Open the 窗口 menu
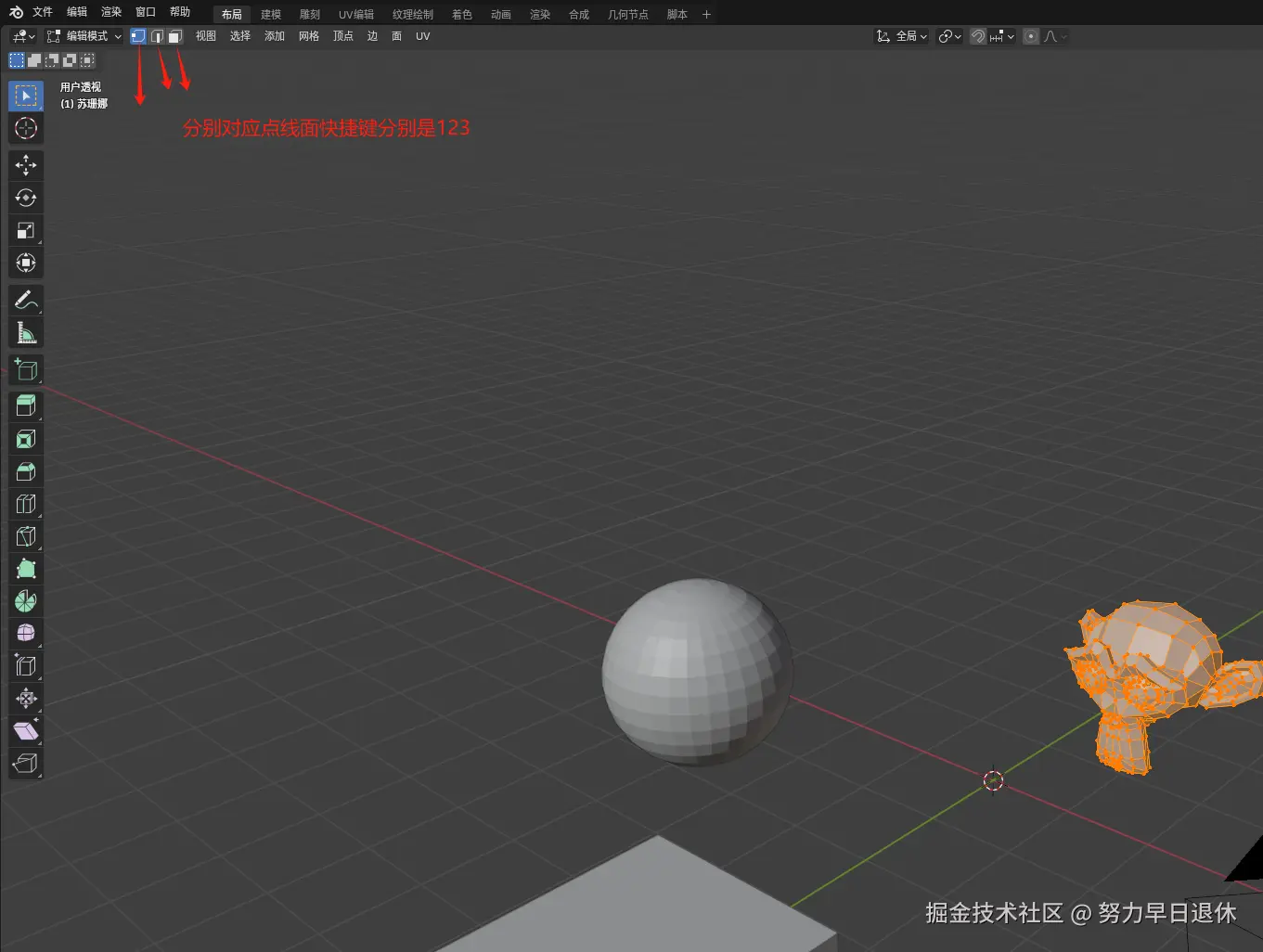1263x952 pixels. [146, 12]
